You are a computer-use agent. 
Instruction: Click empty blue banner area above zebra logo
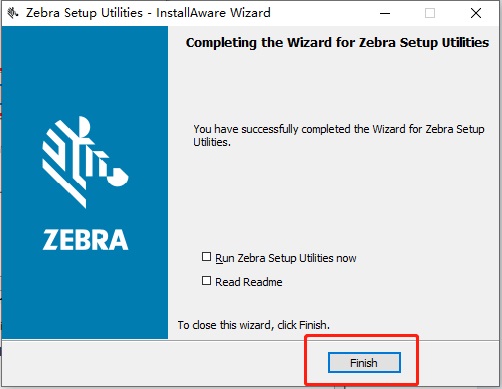coord(85,70)
